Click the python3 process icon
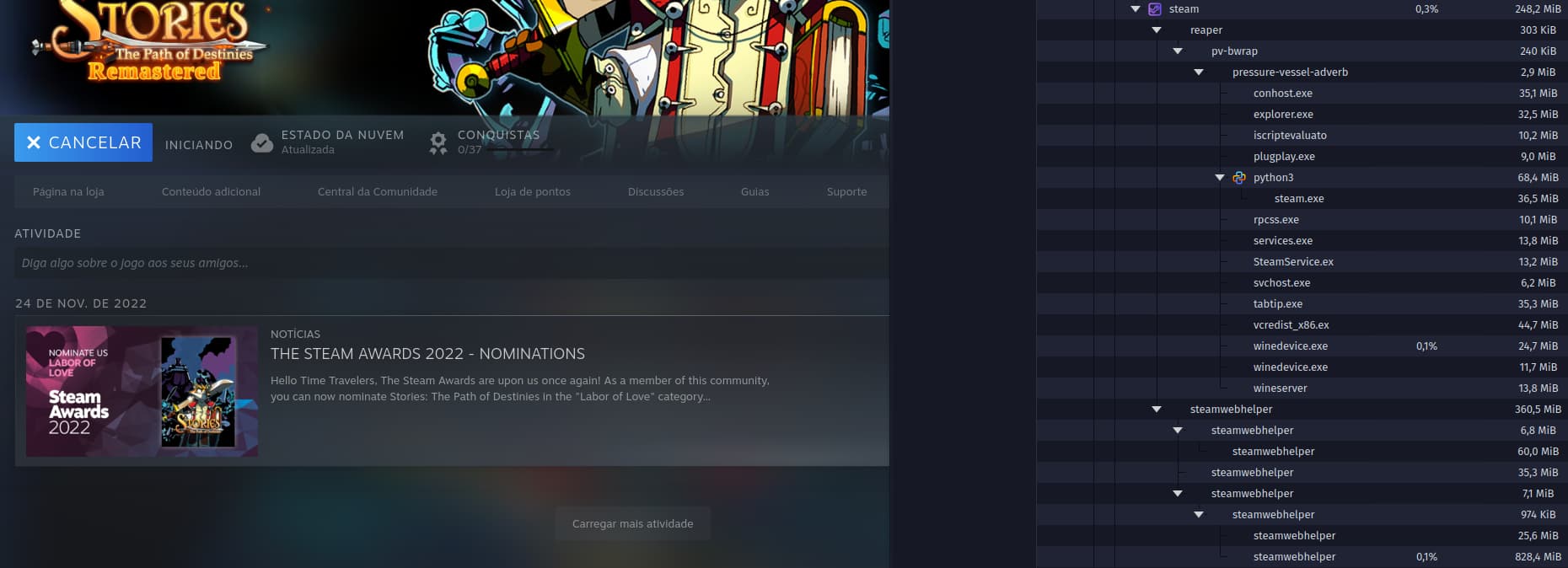1568x568 pixels. coord(1239,178)
